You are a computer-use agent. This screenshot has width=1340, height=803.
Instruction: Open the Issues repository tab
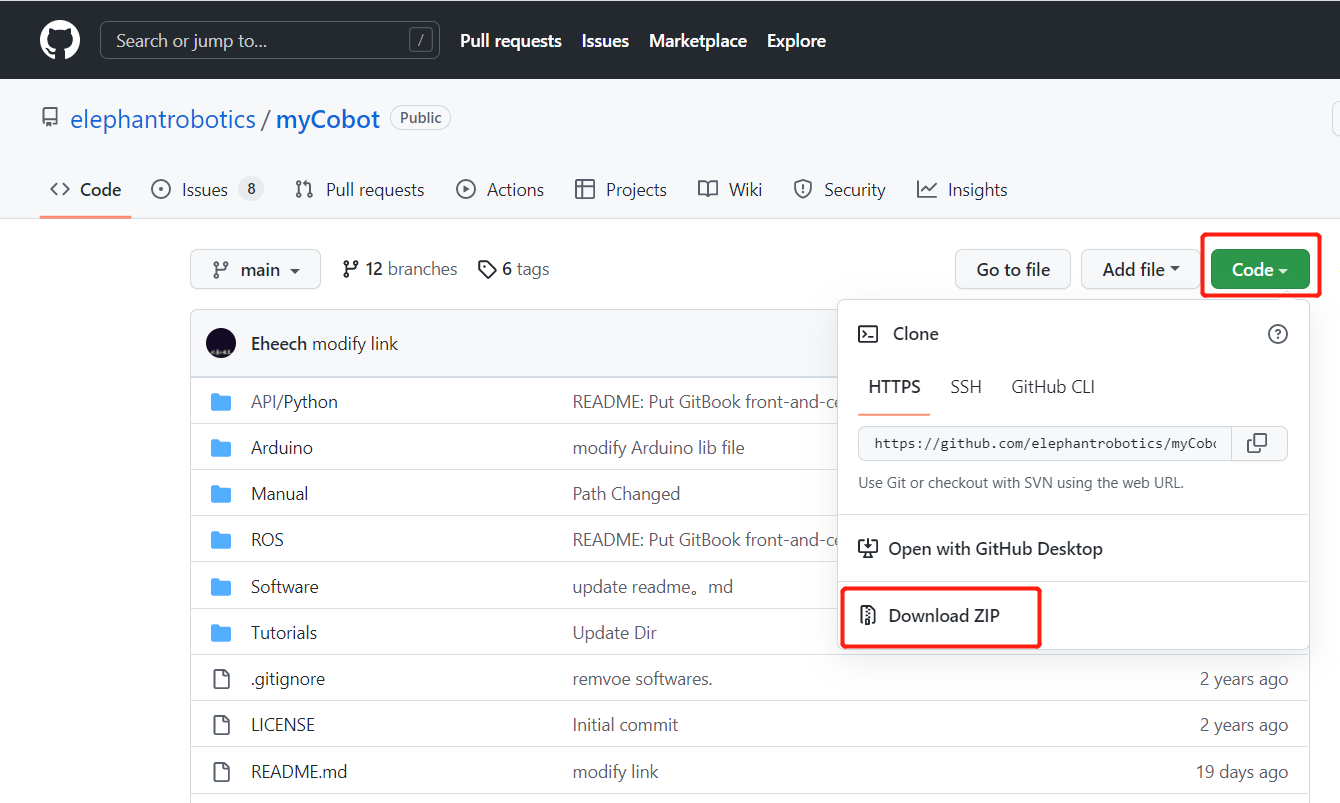pos(205,190)
